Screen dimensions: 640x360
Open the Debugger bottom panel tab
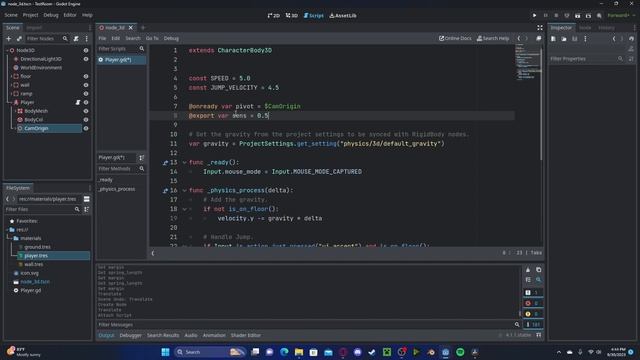131,336
